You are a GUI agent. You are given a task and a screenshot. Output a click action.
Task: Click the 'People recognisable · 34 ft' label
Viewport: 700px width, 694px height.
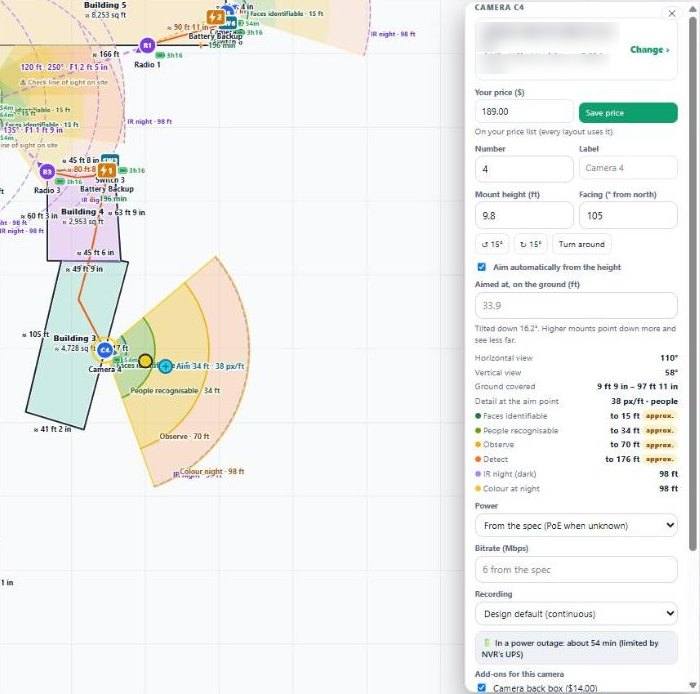(175, 391)
